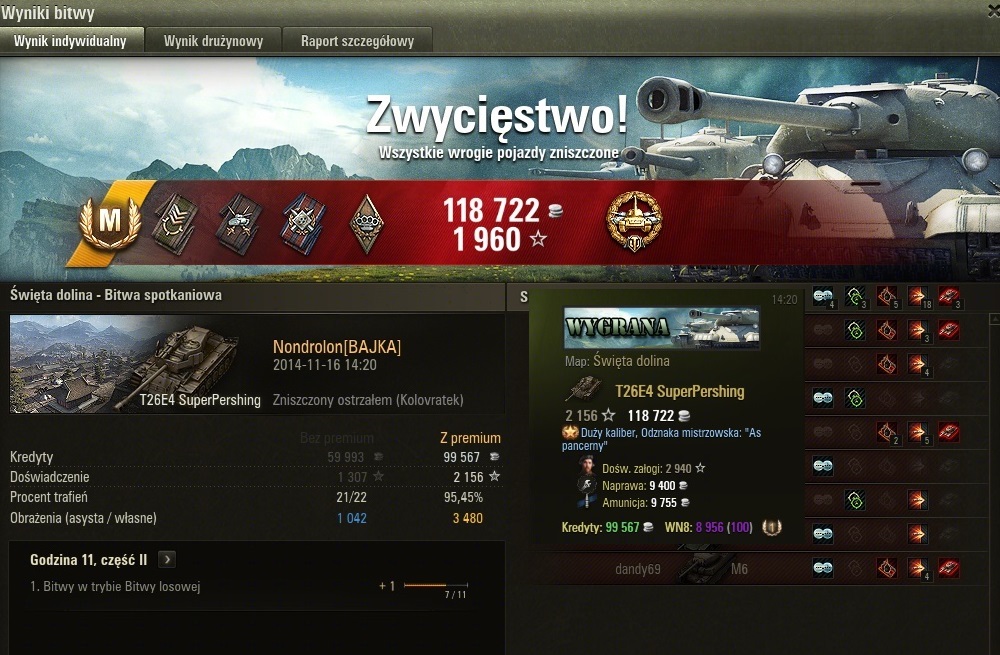
Task: Close the battle results window
Action: pos(994,11)
